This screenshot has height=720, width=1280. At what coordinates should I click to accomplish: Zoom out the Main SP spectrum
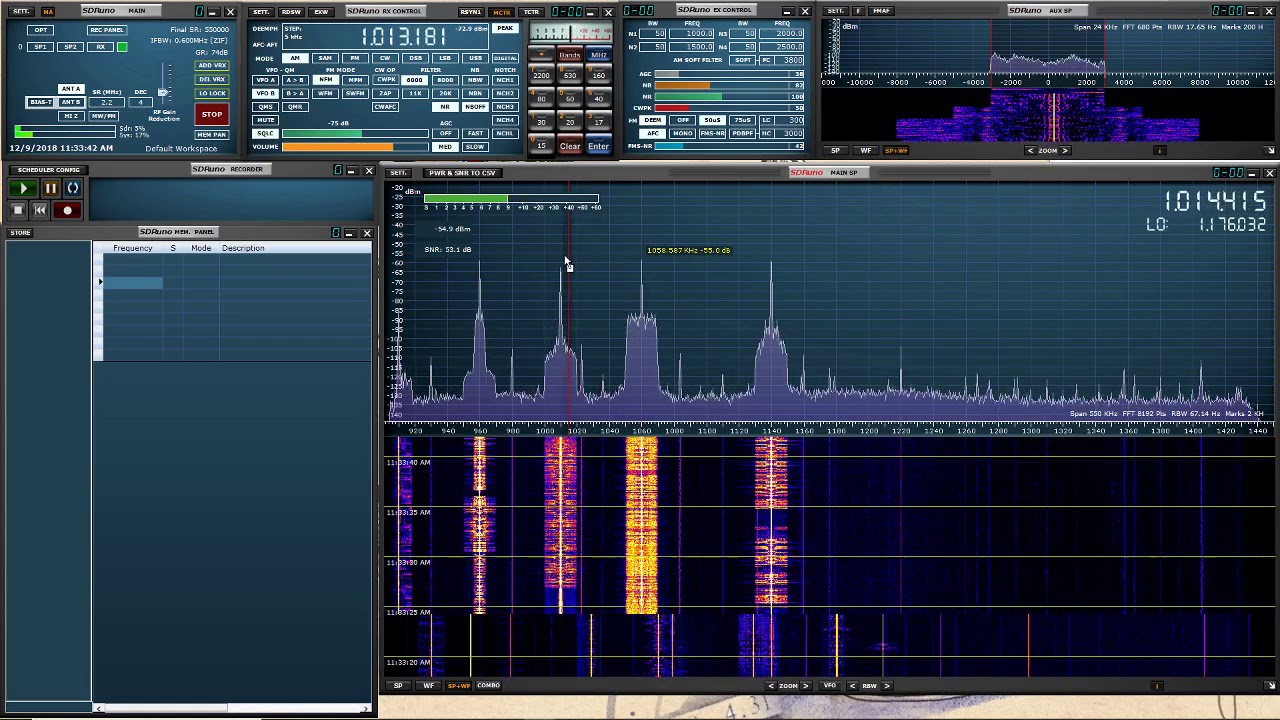(x=770, y=686)
